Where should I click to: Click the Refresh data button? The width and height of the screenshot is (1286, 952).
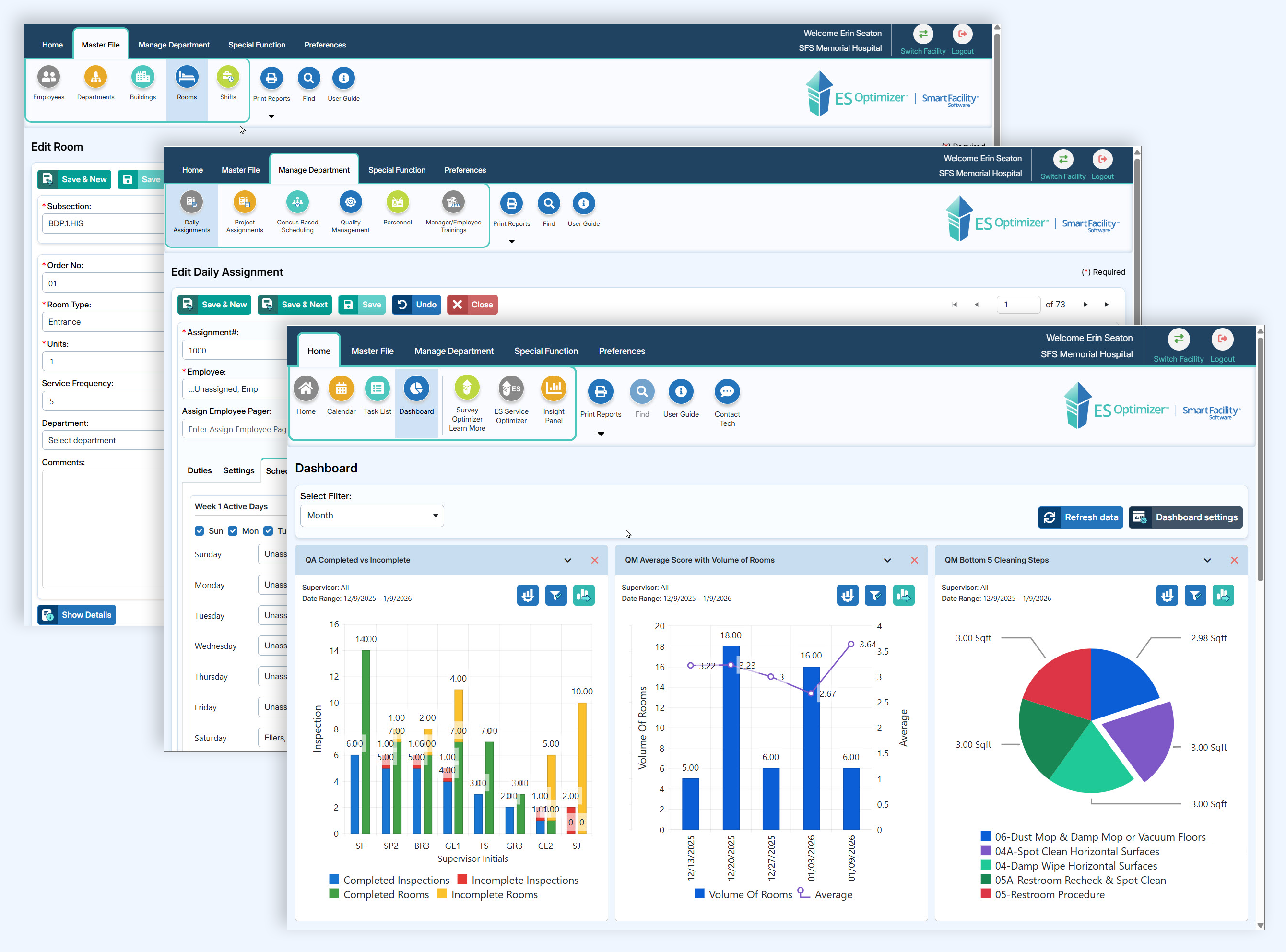[x=1080, y=517]
